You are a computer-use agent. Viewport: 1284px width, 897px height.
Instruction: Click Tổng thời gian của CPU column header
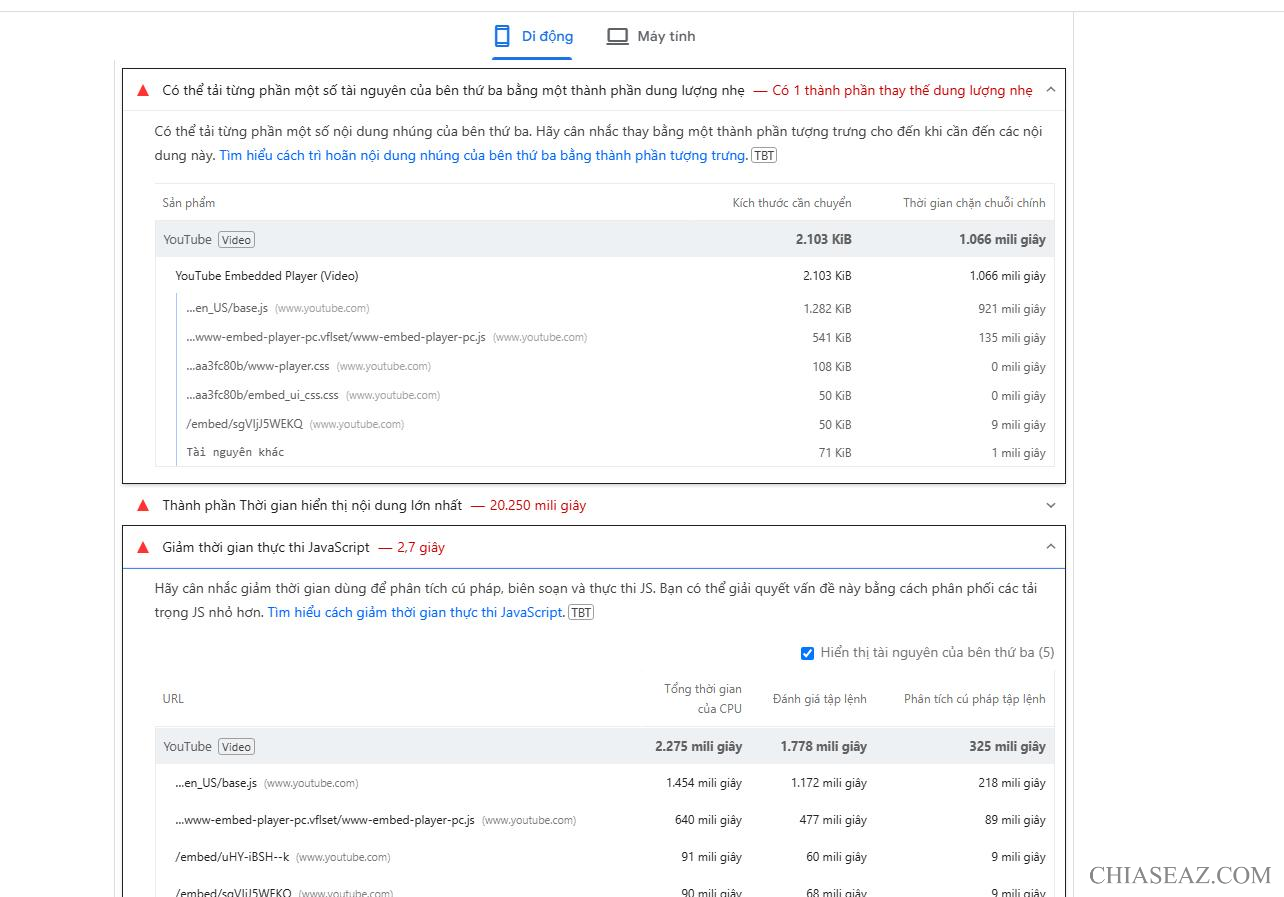[703, 699]
